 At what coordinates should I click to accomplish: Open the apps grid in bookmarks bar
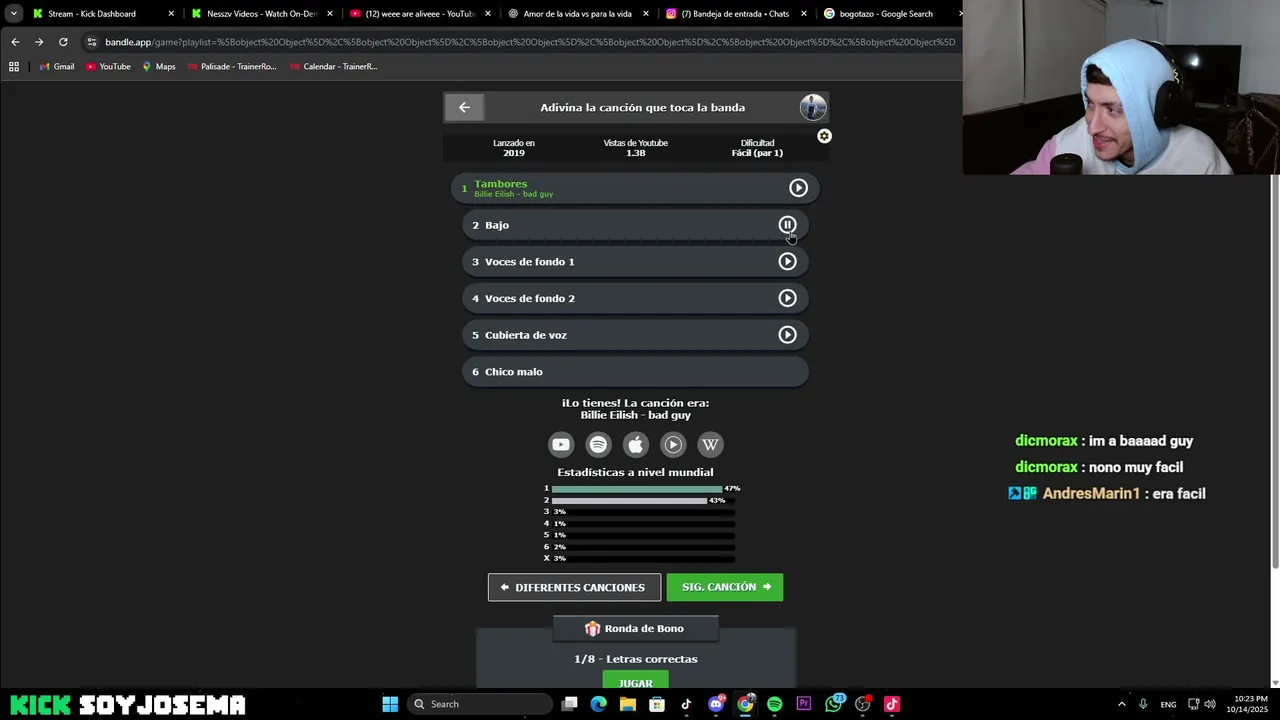14,67
